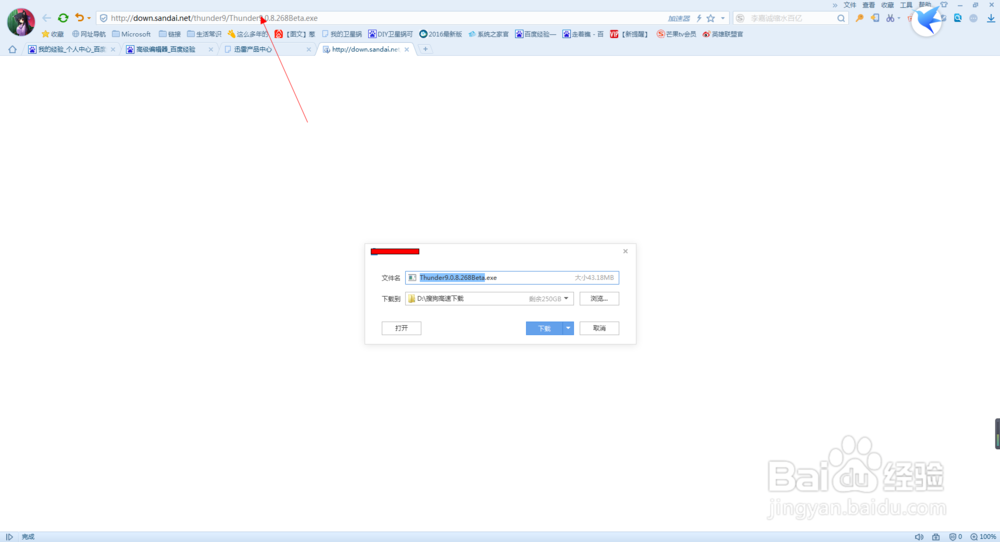Open the 【新提醒】 bookmark
Screen dimensions: 1000x542
coord(629,34)
